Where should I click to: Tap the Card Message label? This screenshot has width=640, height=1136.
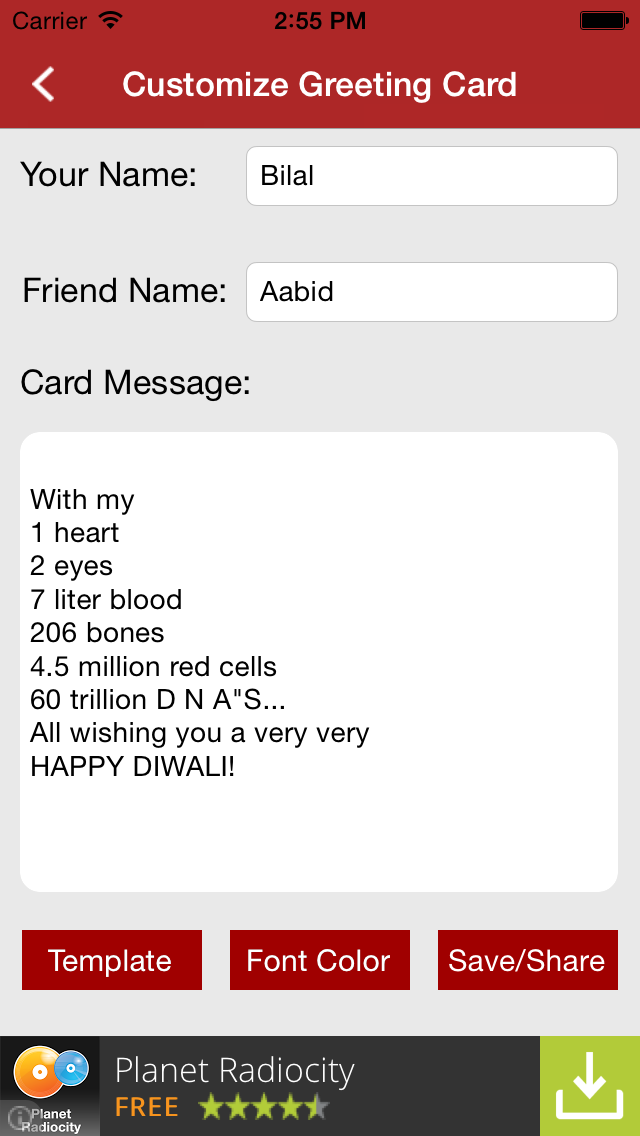[x=135, y=382]
